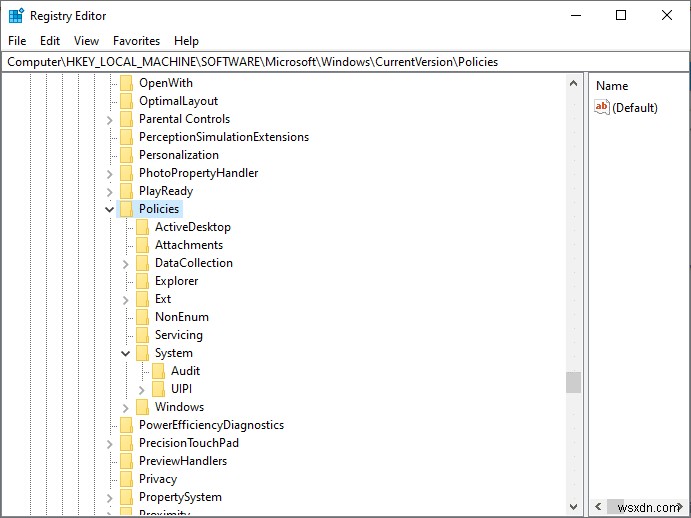Select the Parental Controls folder icon
The image size is (691, 518).
pyautogui.click(x=126, y=119)
